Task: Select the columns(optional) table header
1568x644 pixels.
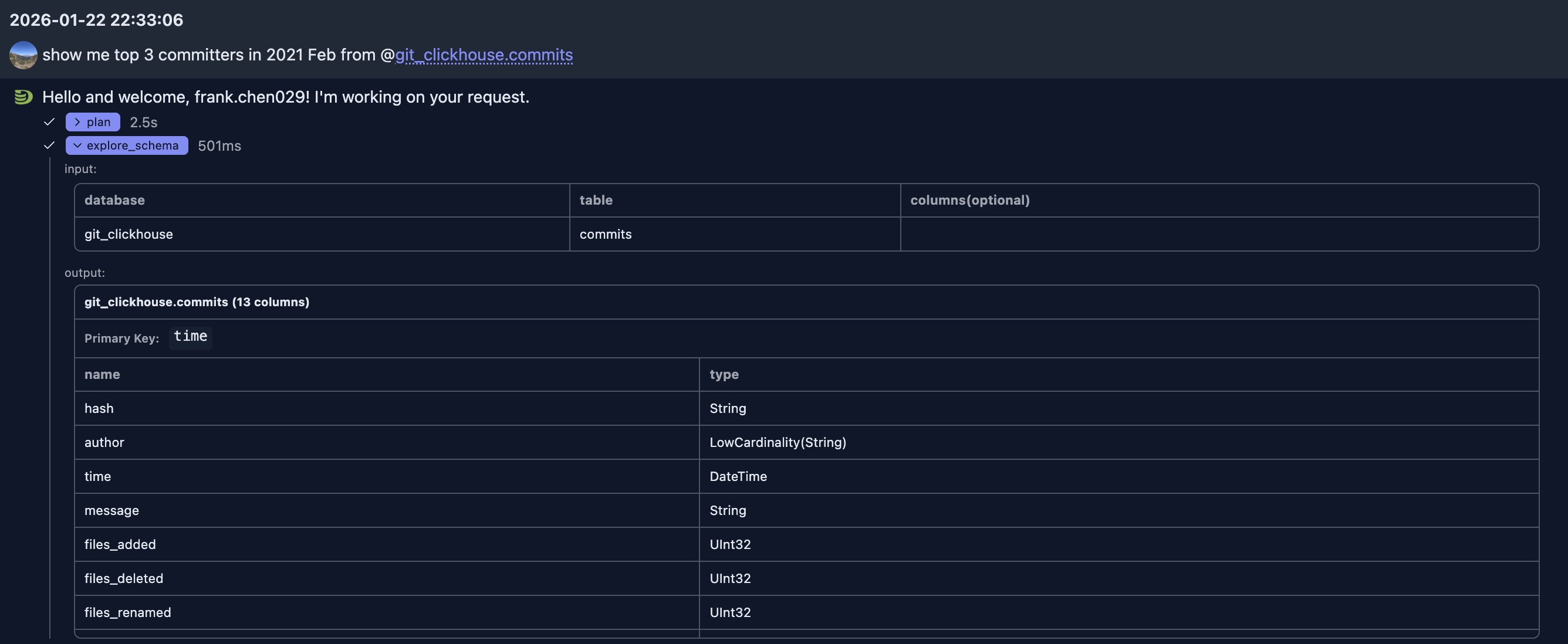Action: point(970,200)
